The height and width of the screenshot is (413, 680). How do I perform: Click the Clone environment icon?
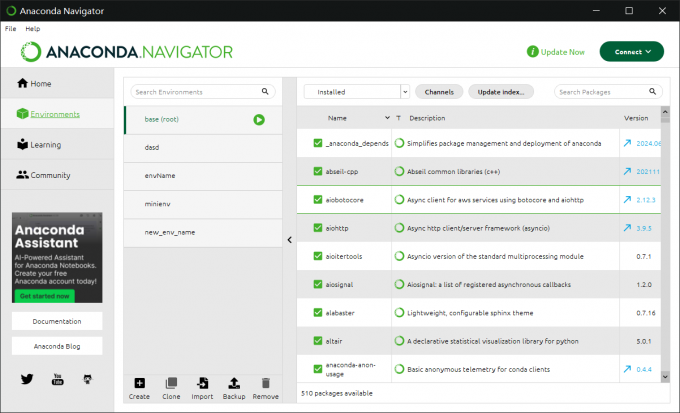pos(171,383)
